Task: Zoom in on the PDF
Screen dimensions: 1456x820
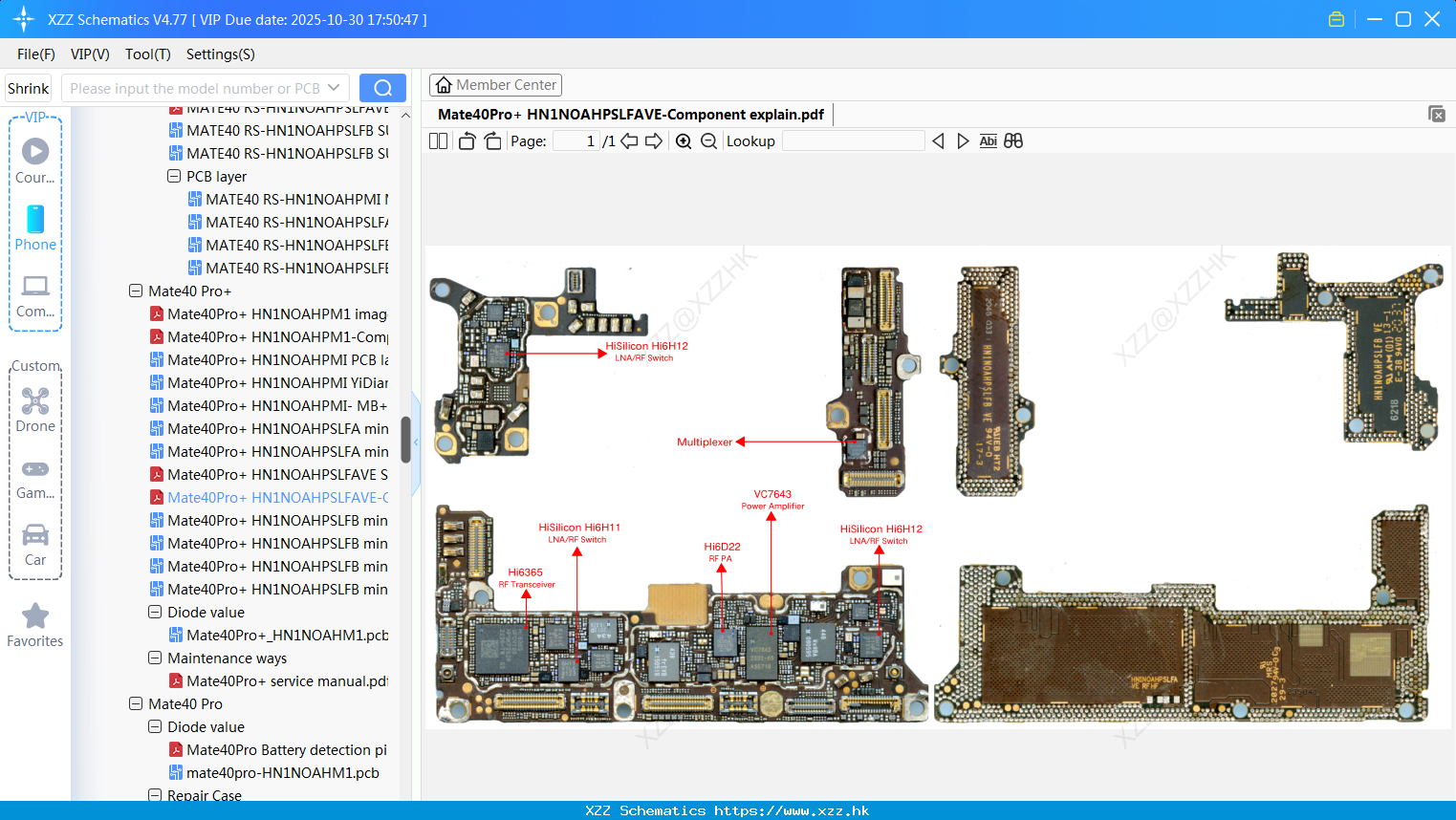Action: pyautogui.click(x=684, y=141)
